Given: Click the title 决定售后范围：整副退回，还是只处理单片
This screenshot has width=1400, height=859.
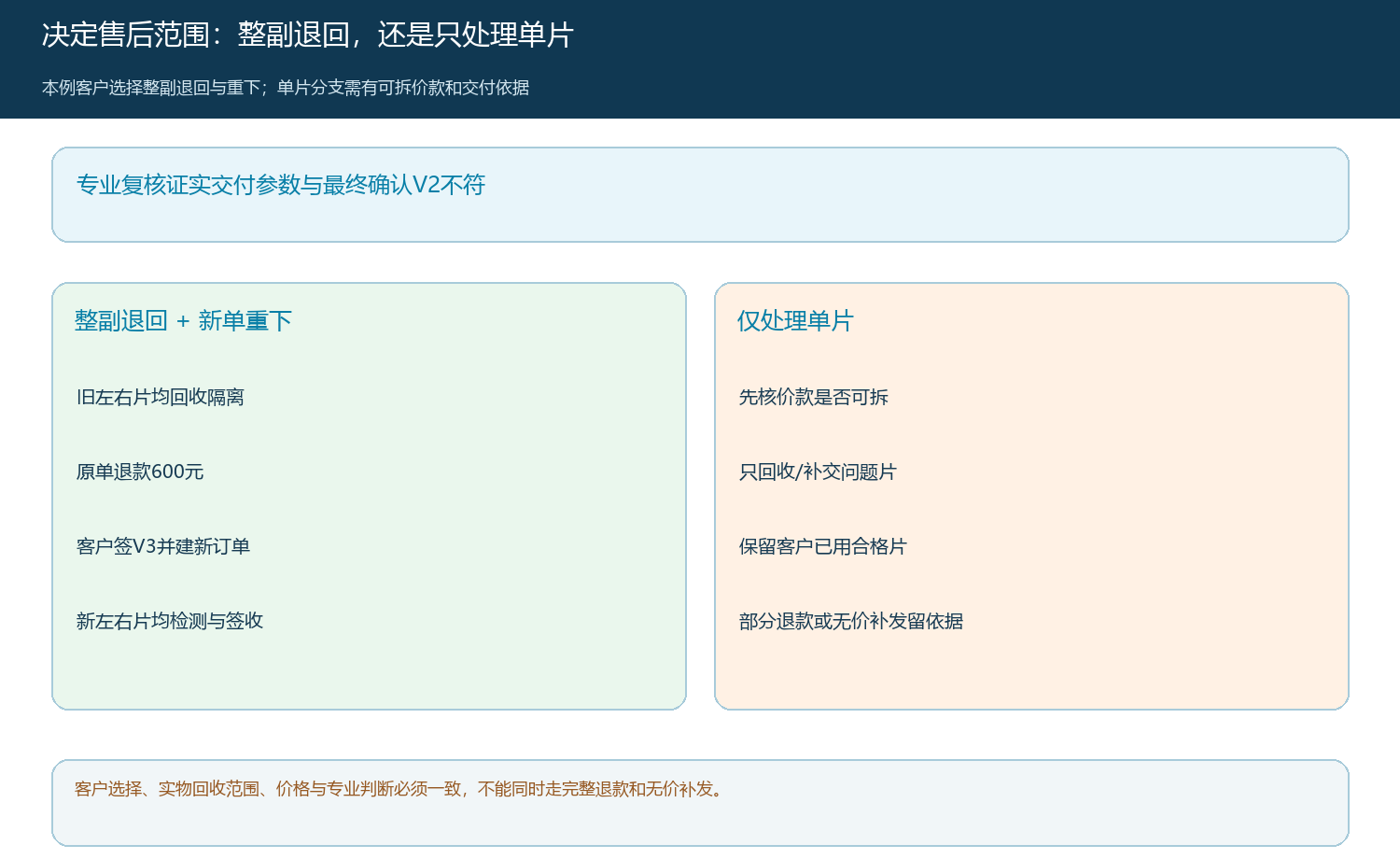Looking at the screenshot, I should (307, 35).
